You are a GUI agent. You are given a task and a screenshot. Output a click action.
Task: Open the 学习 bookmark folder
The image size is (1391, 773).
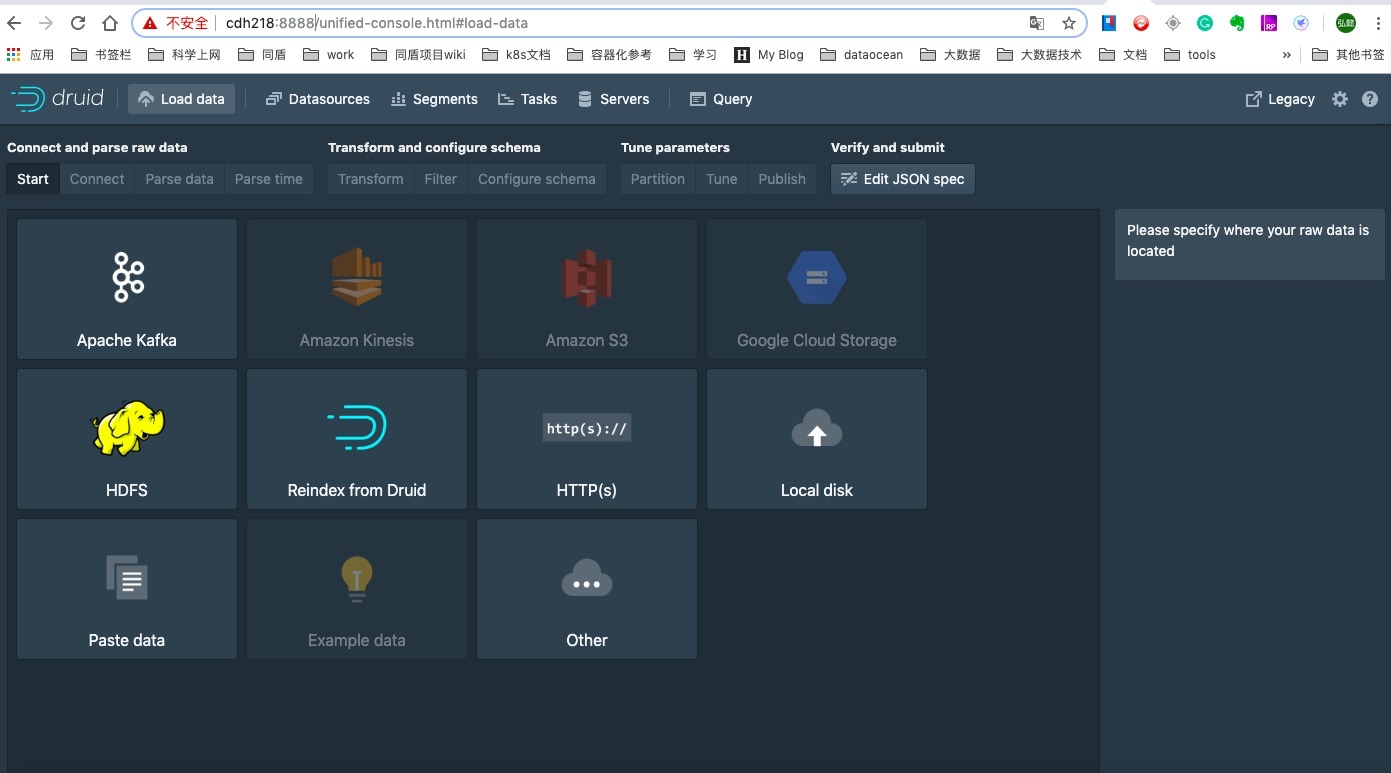click(693, 55)
